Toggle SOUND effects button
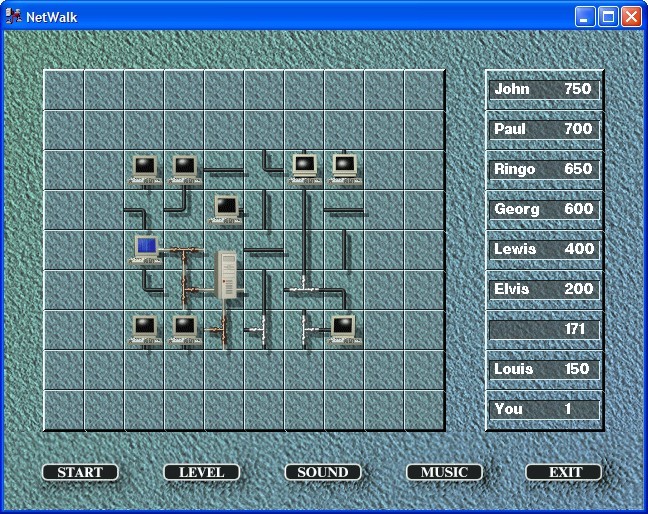This screenshot has width=648, height=514. click(x=323, y=472)
